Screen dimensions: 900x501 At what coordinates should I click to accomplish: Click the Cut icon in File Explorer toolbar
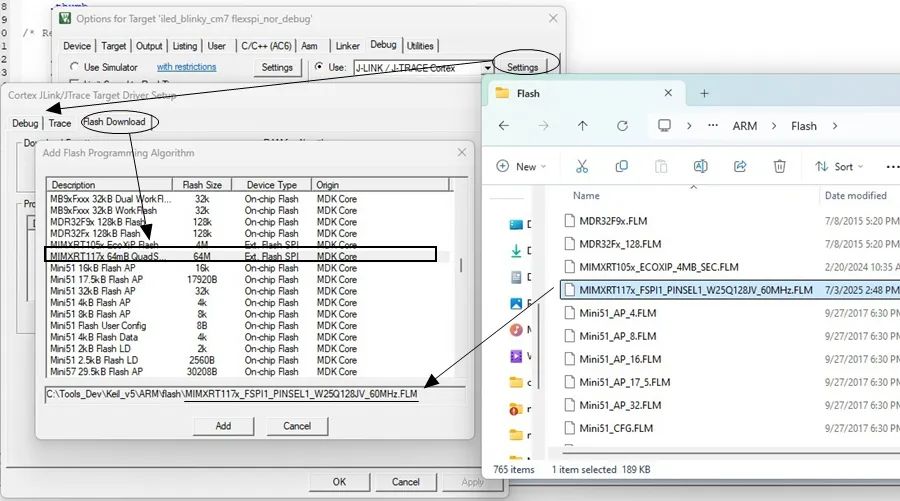tap(581, 166)
